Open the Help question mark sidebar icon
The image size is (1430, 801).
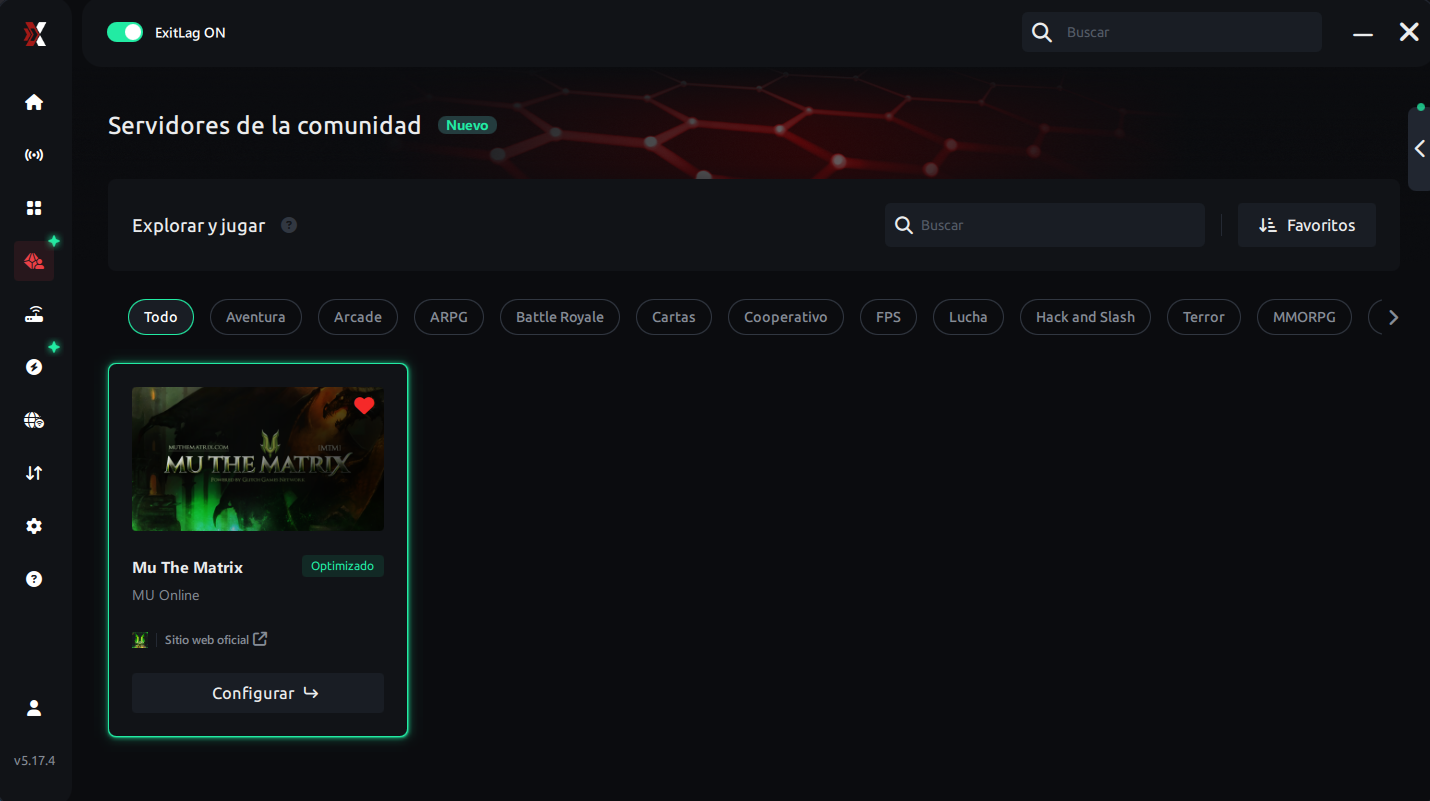point(34,579)
